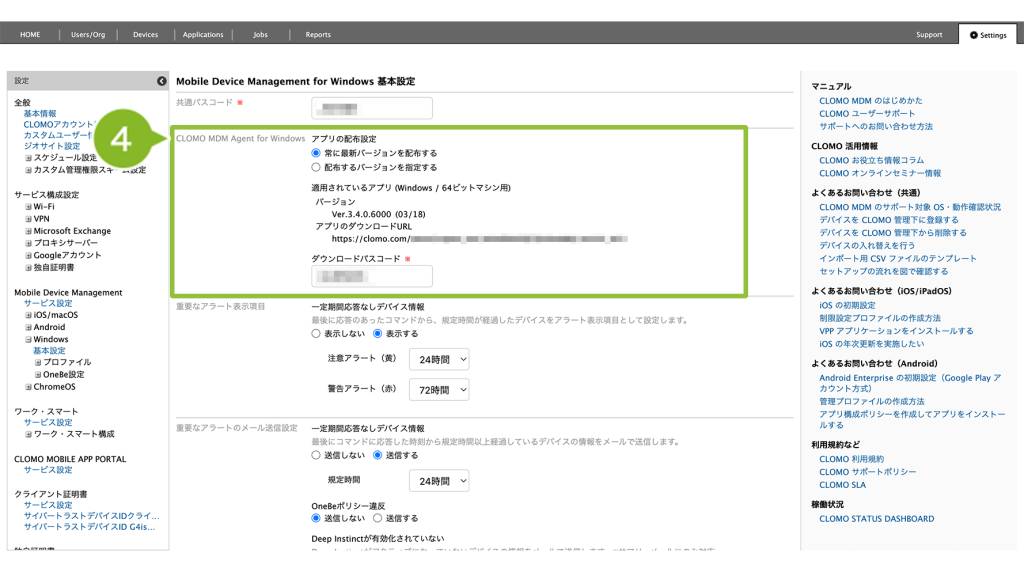
Task: Open the Users/Org menu
Action: [x=88, y=35]
